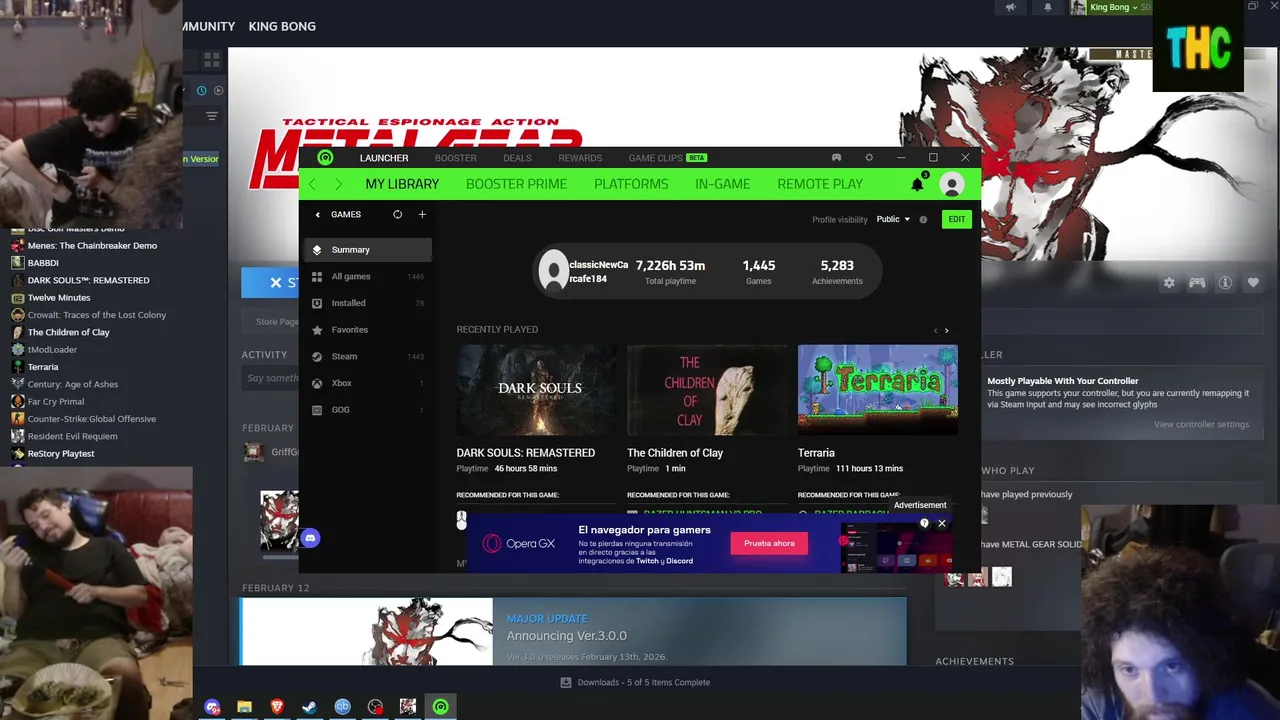Switch to the DEALS tab
Image resolution: width=1280 pixels, height=720 pixels.
tap(517, 158)
